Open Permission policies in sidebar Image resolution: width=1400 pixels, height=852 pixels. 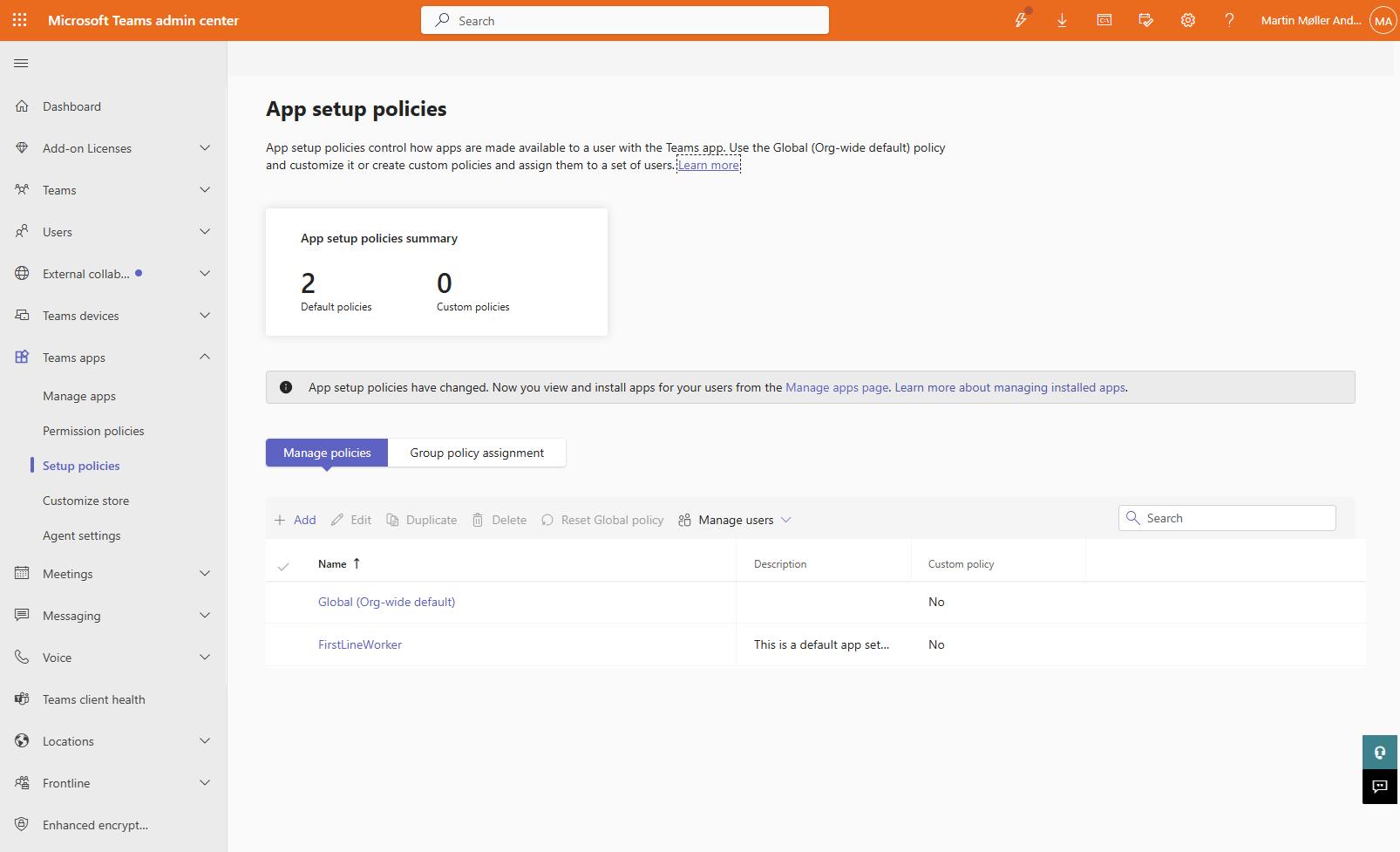click(x=93, y=431)
